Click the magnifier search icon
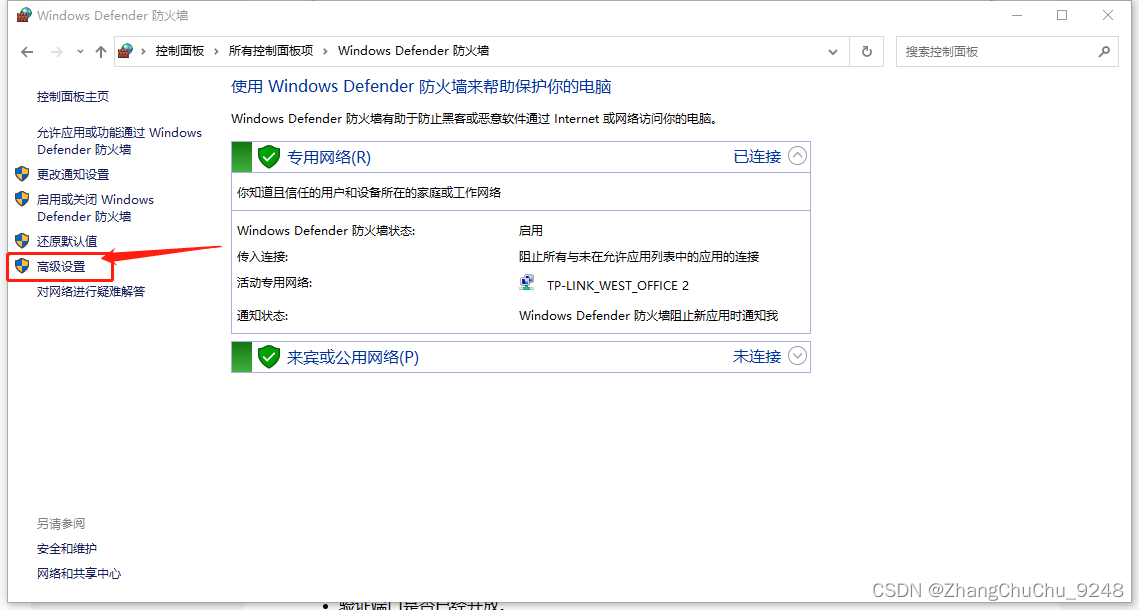The width and height of the screenshot is (1139, 610). 1104,52
